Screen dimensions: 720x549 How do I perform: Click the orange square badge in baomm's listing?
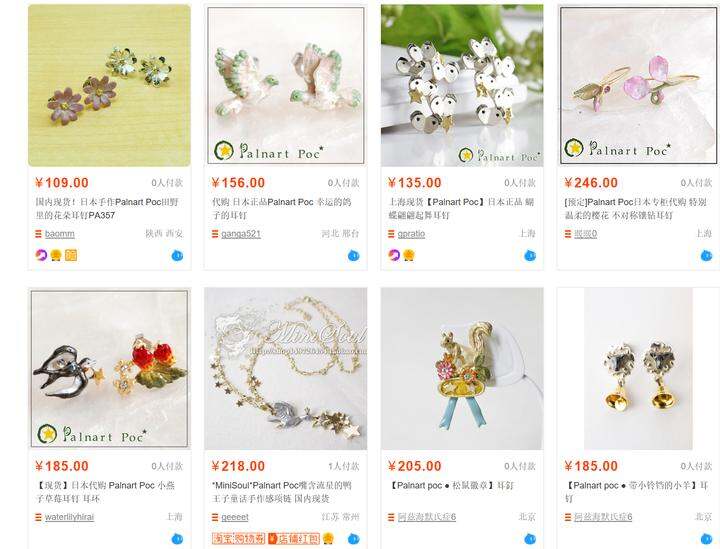click(71, 255)
